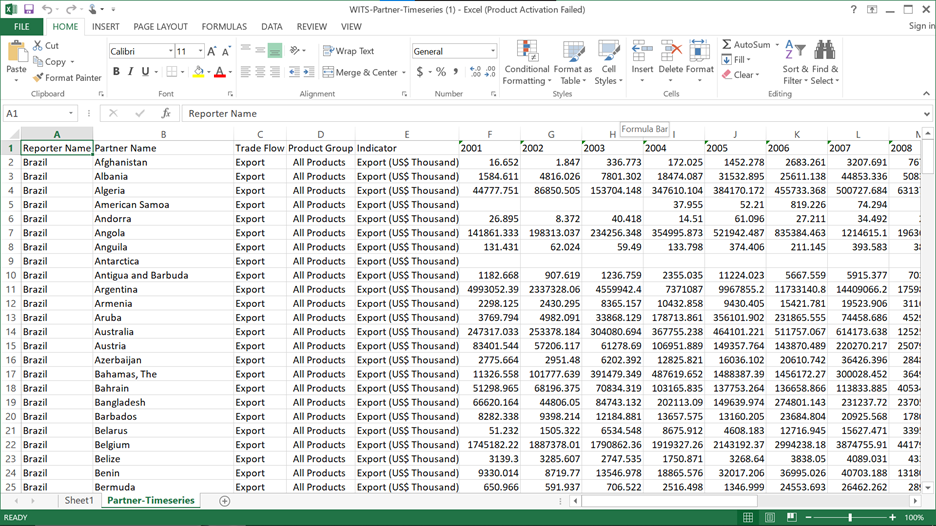Toggle Italic text formatting

(x=131, y=72)
